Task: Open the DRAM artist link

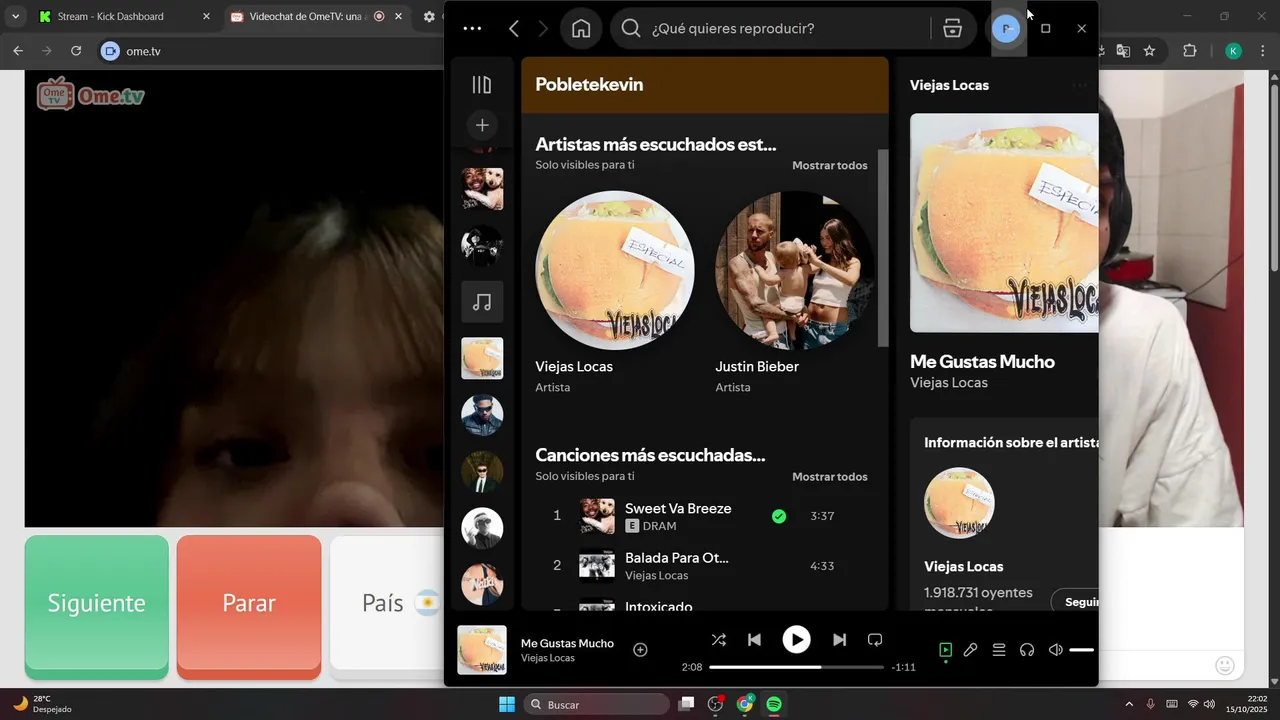Action: coord(659,526)
